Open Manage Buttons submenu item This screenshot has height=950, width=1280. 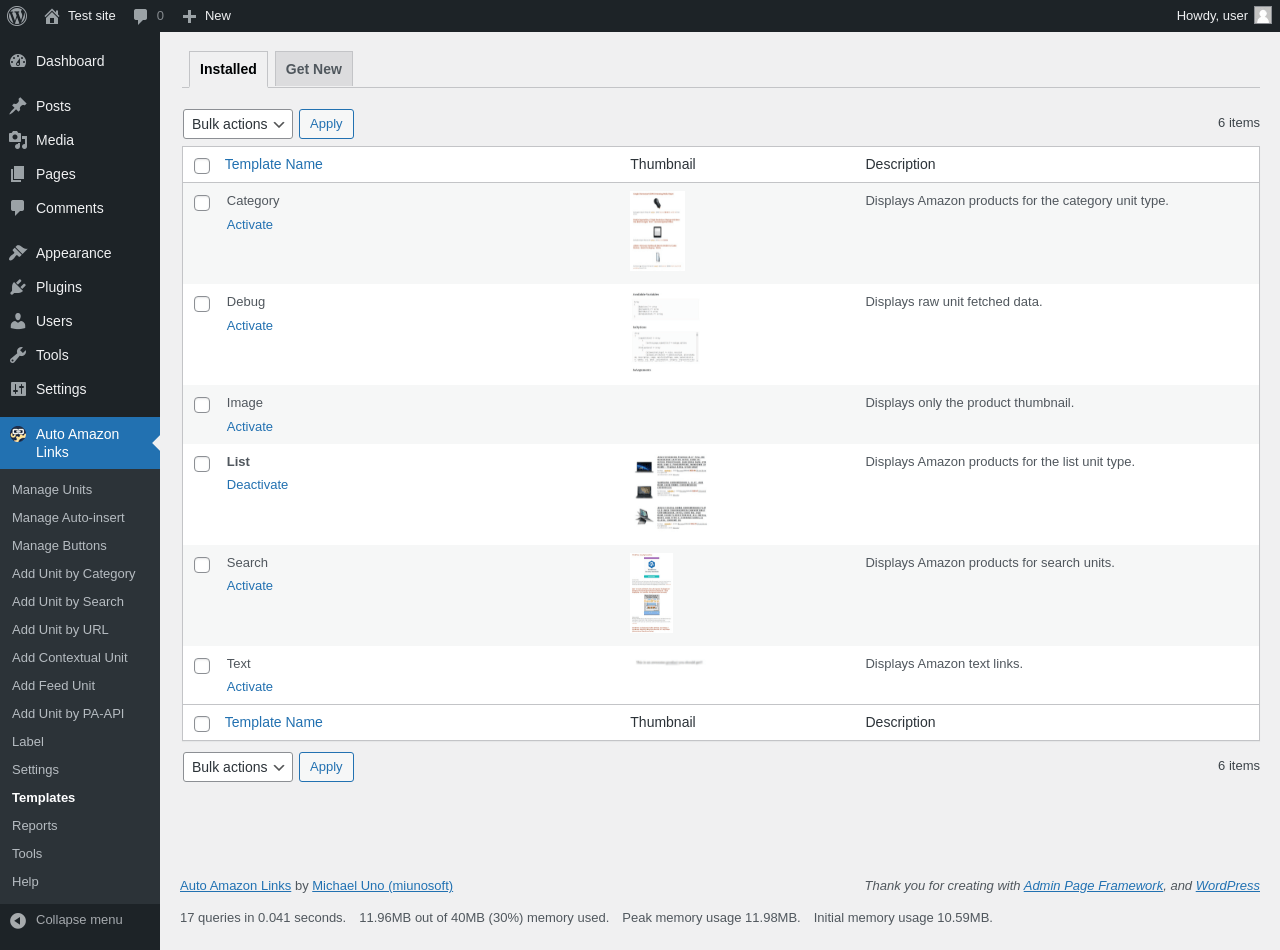point(59,546)
